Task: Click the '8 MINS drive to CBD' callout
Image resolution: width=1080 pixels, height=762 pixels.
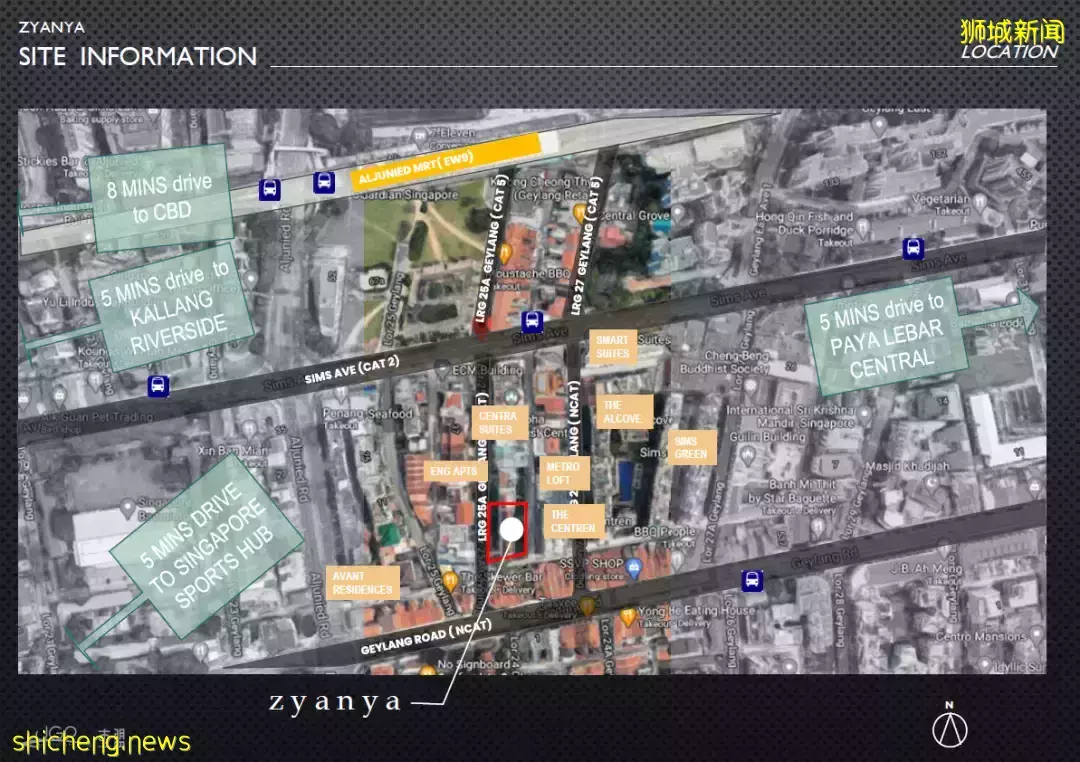Action: click(161, 197)
